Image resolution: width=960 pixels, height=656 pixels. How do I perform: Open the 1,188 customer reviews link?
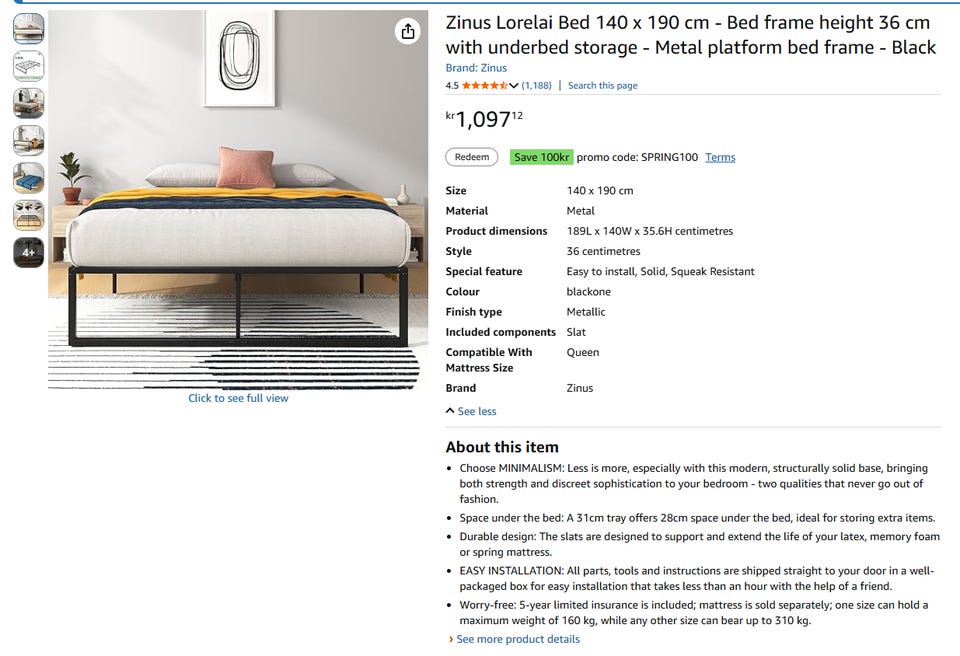pos(536,86)
